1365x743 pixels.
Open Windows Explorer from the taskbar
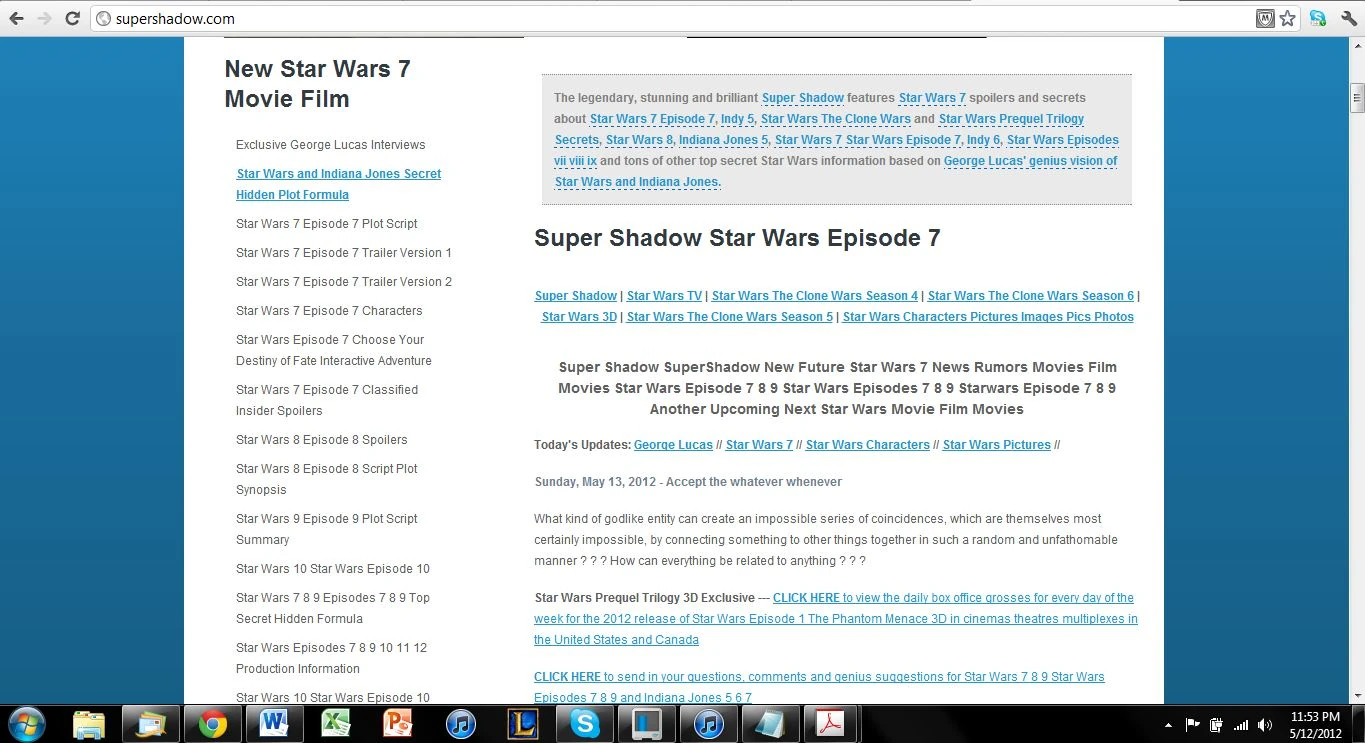click(x=89, y=723)
